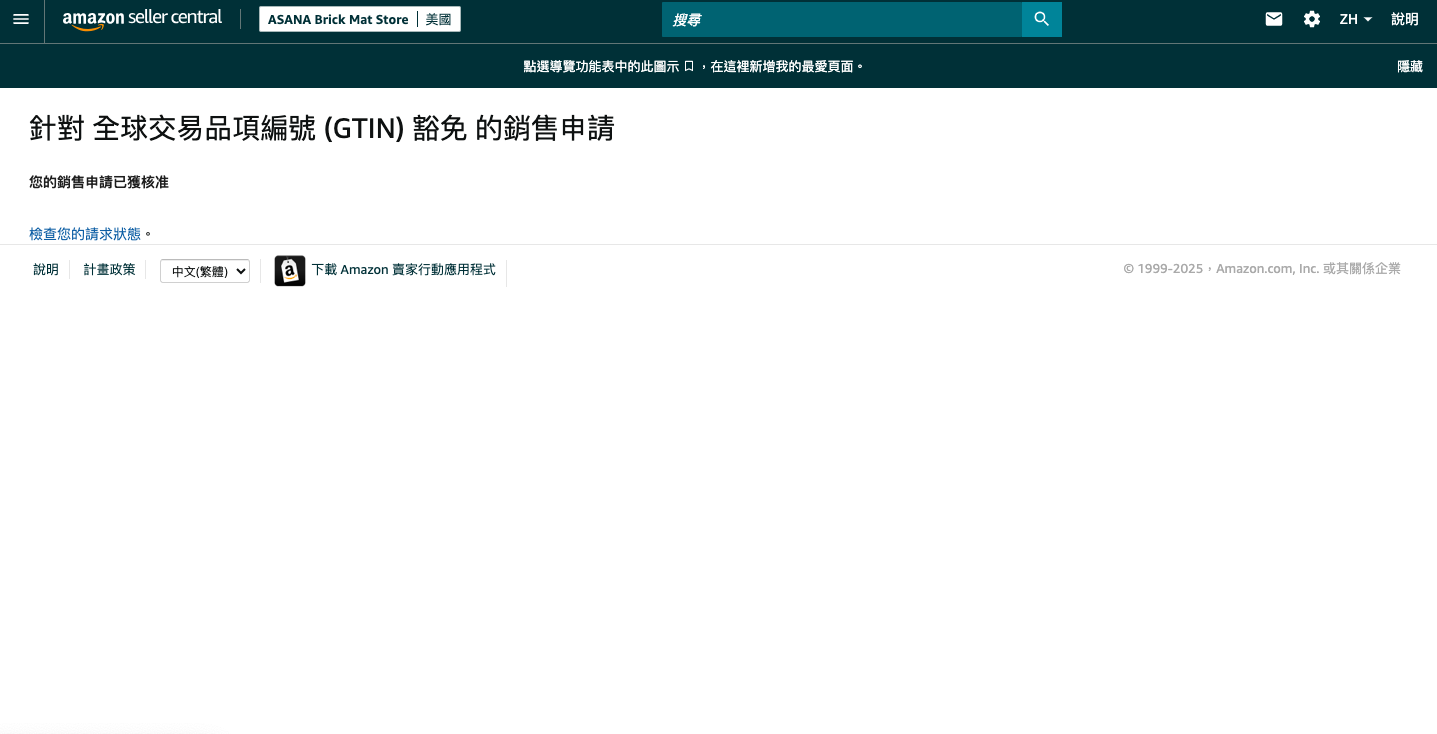Click 下載 Amazon 賣家行動應用程式 link

[x=404, y=270]
